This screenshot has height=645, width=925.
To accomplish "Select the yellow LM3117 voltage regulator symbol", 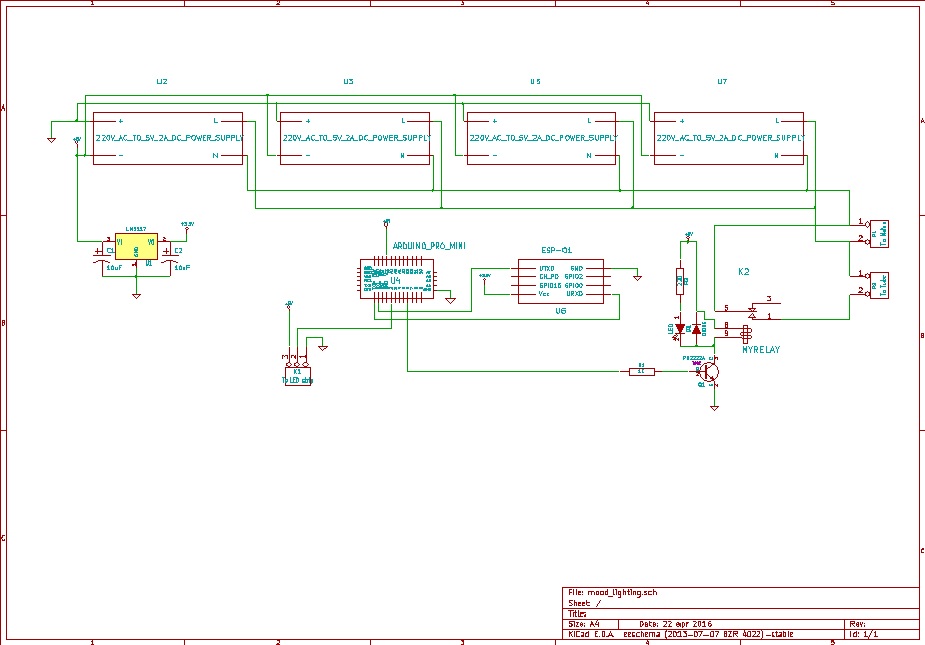I will (136, 246).
